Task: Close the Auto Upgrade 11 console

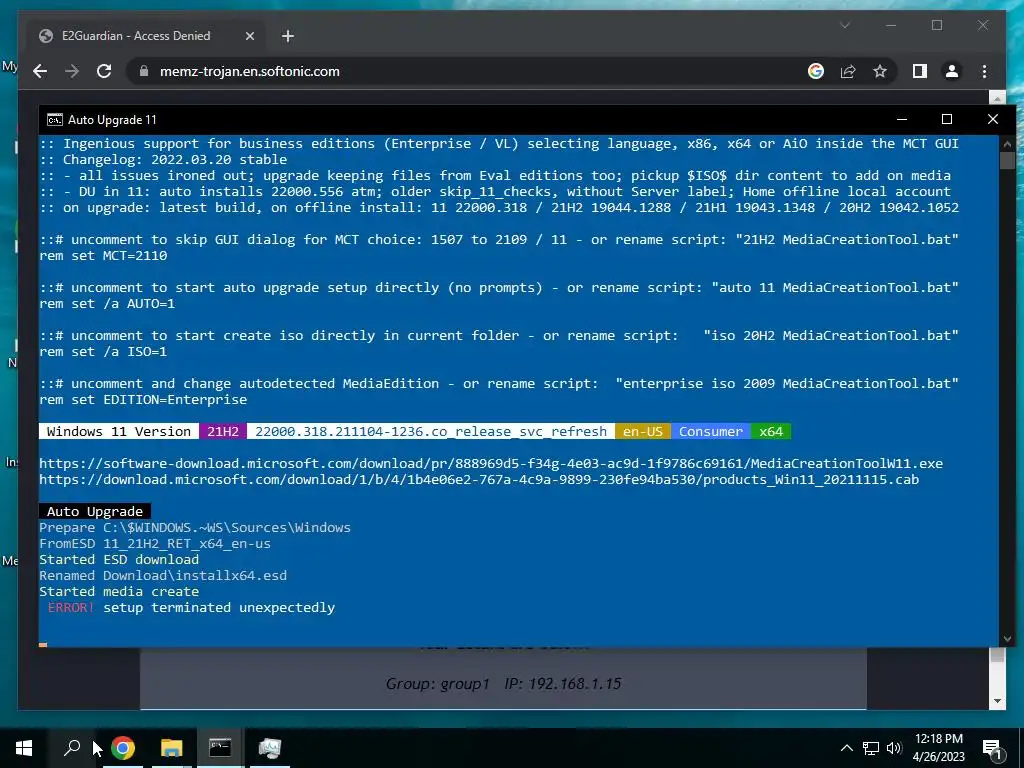Action: pyautogui.click(x=993, y=120)
